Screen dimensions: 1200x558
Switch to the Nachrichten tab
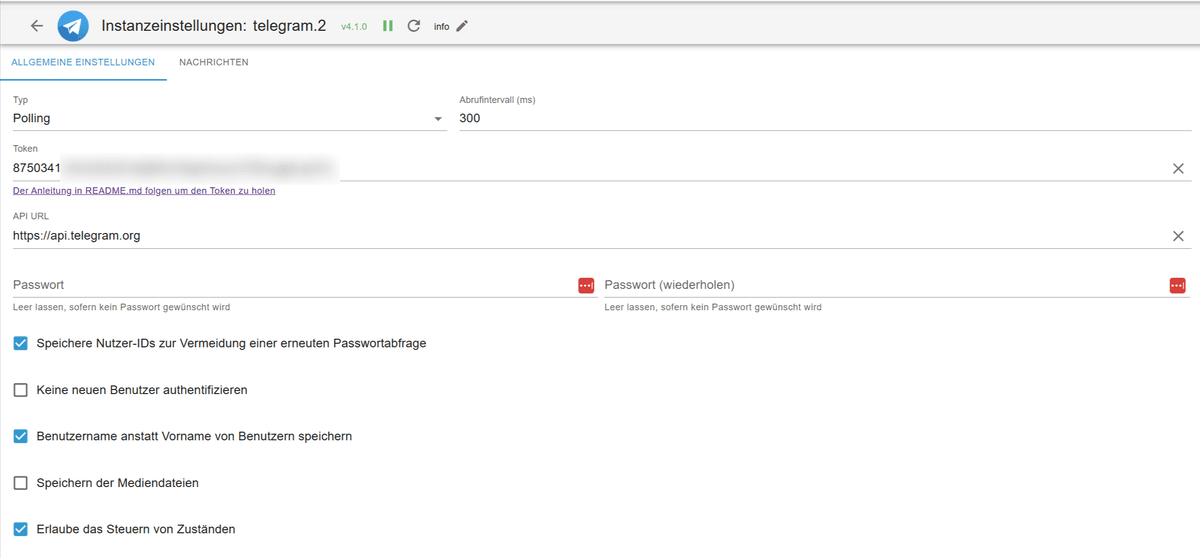[x=214, y=62]
